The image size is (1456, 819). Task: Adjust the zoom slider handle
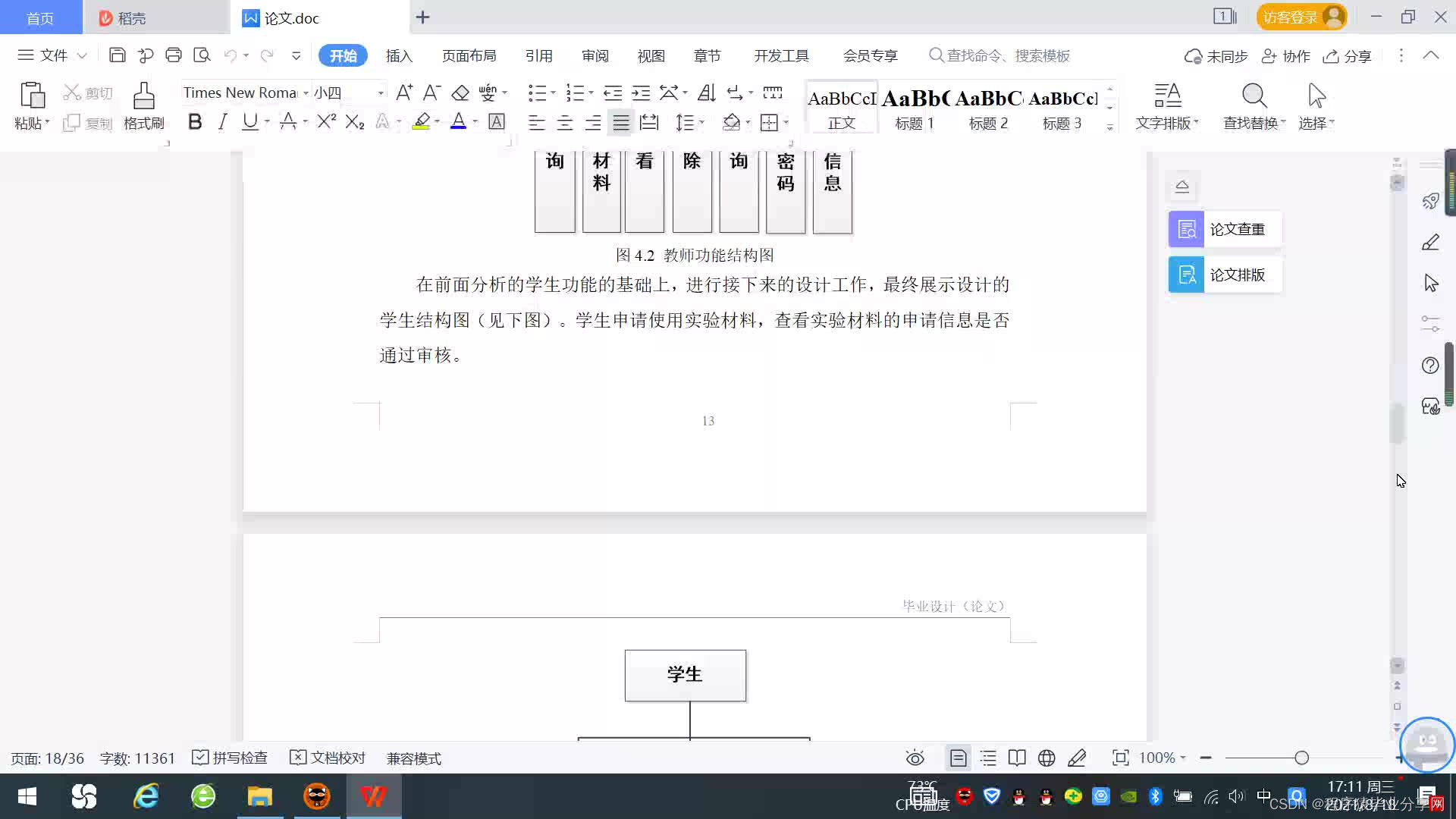tap(1301, 758)
